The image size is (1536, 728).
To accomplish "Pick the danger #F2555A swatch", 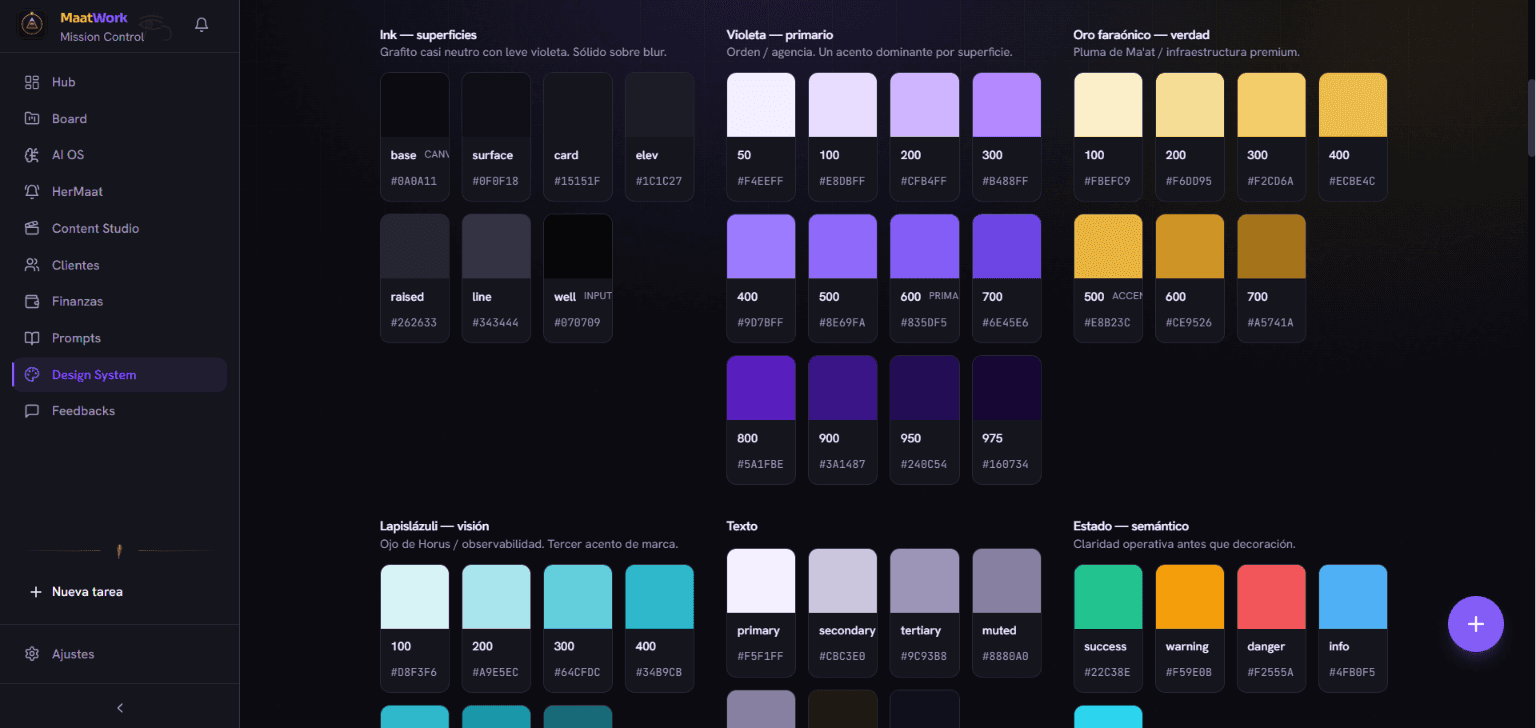I will pos(1272,629).
